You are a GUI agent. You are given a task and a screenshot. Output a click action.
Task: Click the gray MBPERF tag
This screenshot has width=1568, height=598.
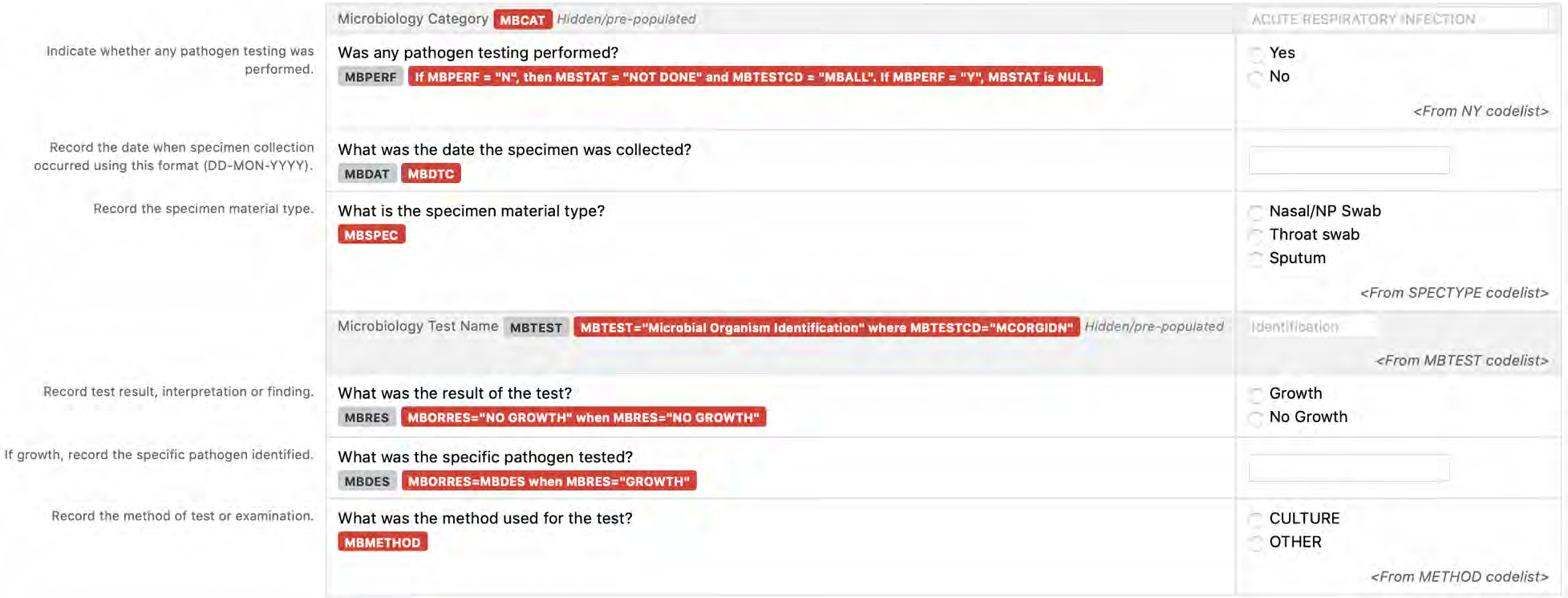pos(371,77)
